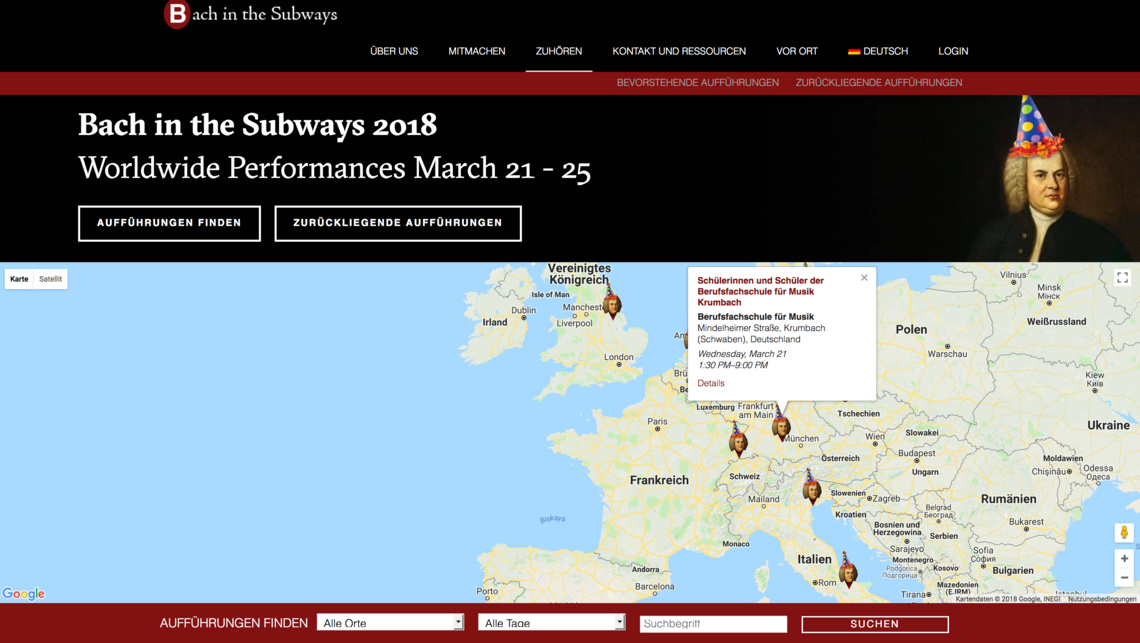
Task: Open the MITMACHEN menu
Action: click(477, 51)
